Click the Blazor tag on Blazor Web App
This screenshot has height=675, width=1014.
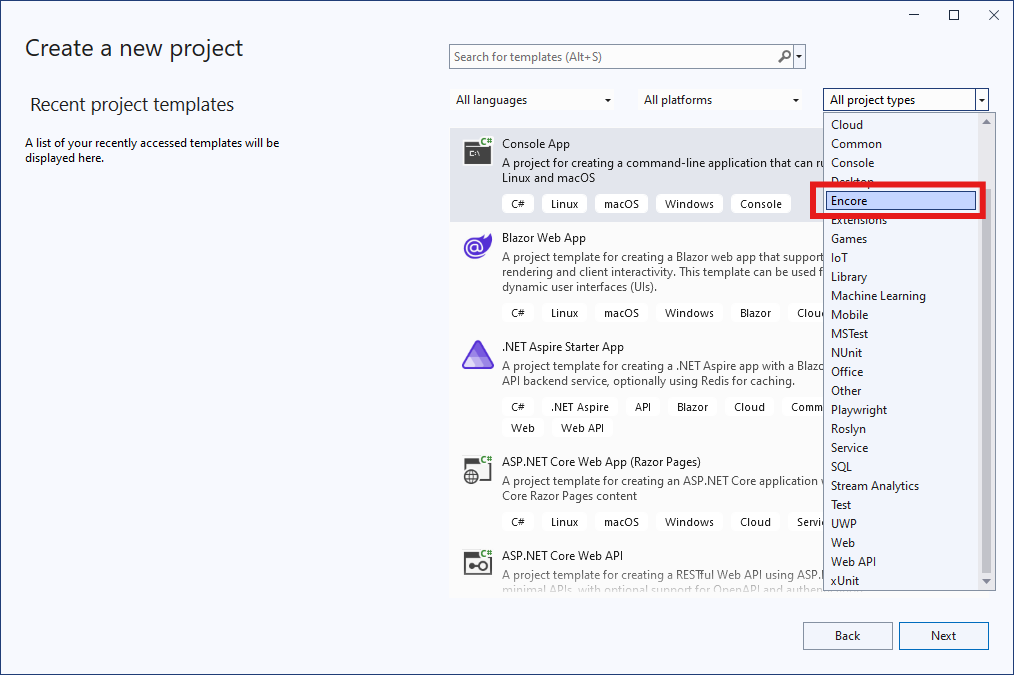pyautogui.click(x=755, y=313)
